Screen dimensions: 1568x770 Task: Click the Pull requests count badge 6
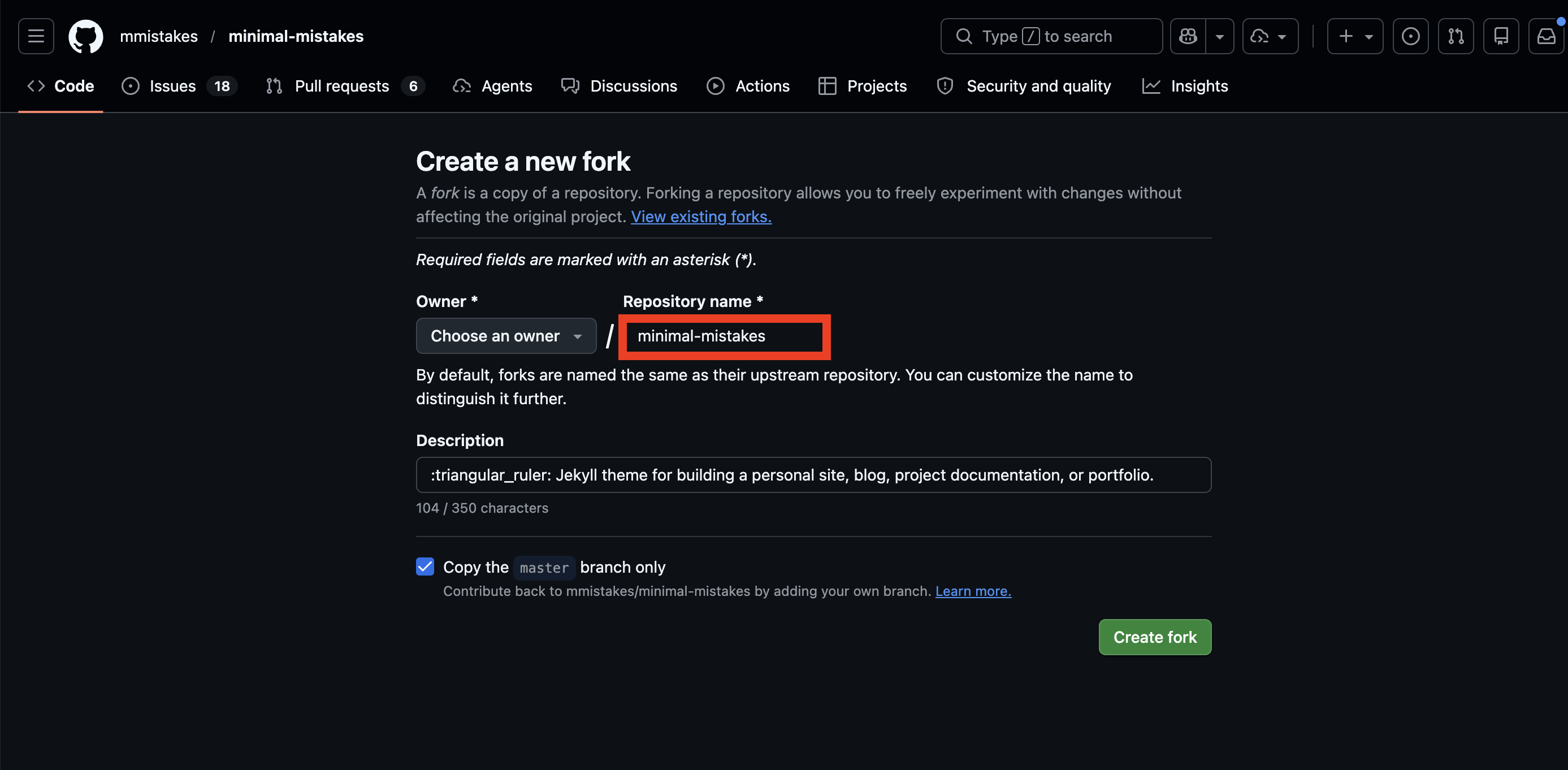(413, 86)
